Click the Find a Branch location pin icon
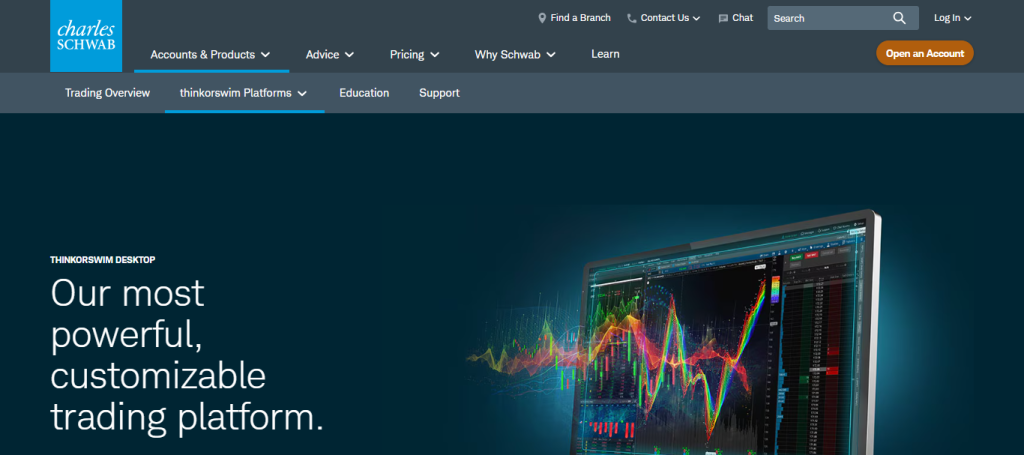Screen dimensions: 1024x455 (541, 18)
